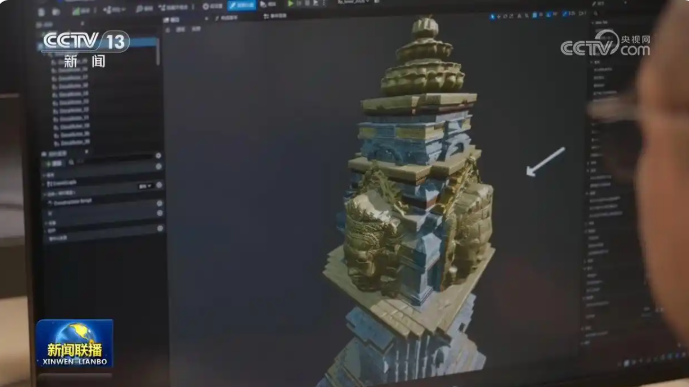Choose the Scale gizmo viewport tool
The image size is (689, 387).
511,16
